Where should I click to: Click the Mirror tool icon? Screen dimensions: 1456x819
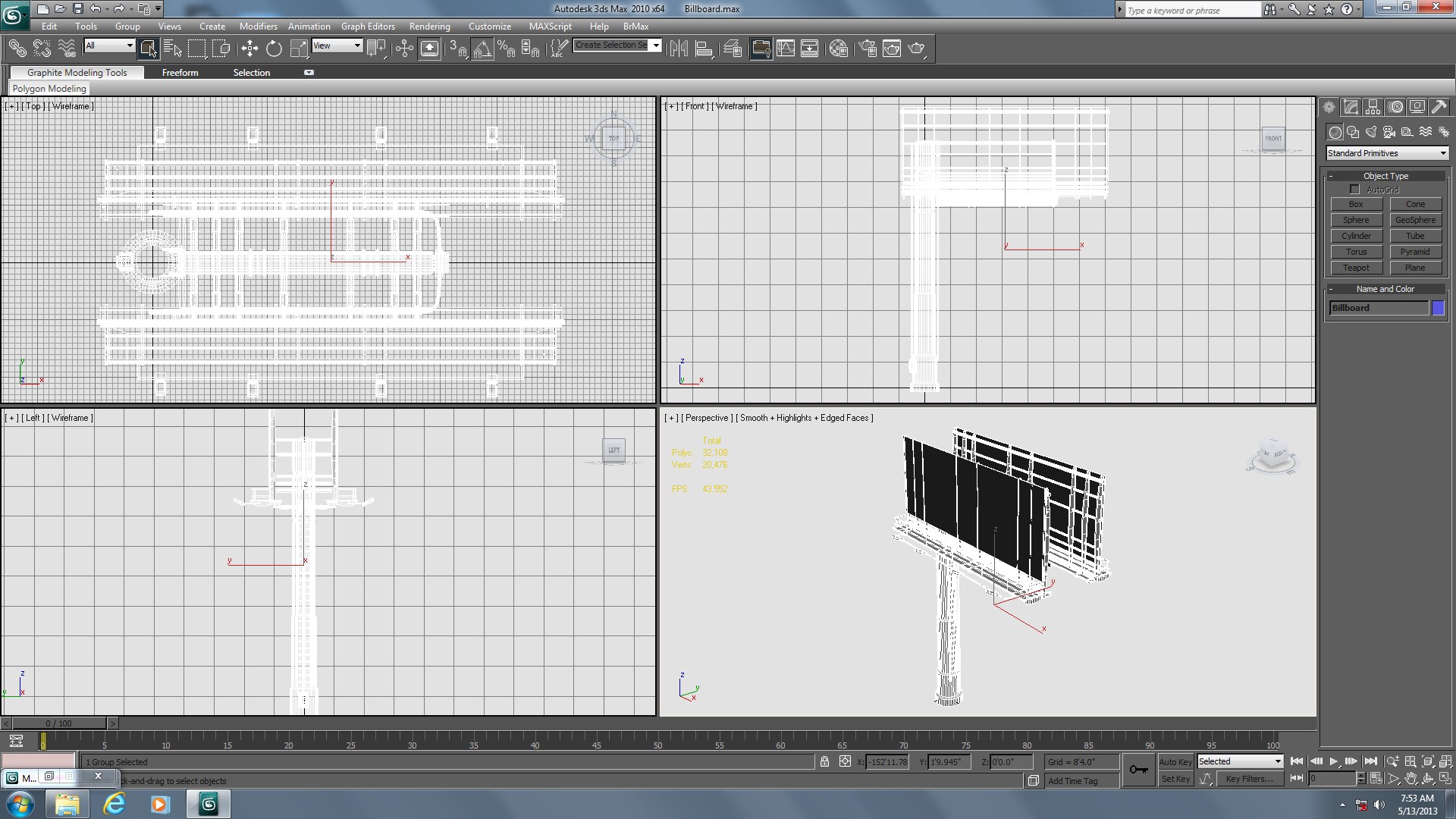click(679, 49)
